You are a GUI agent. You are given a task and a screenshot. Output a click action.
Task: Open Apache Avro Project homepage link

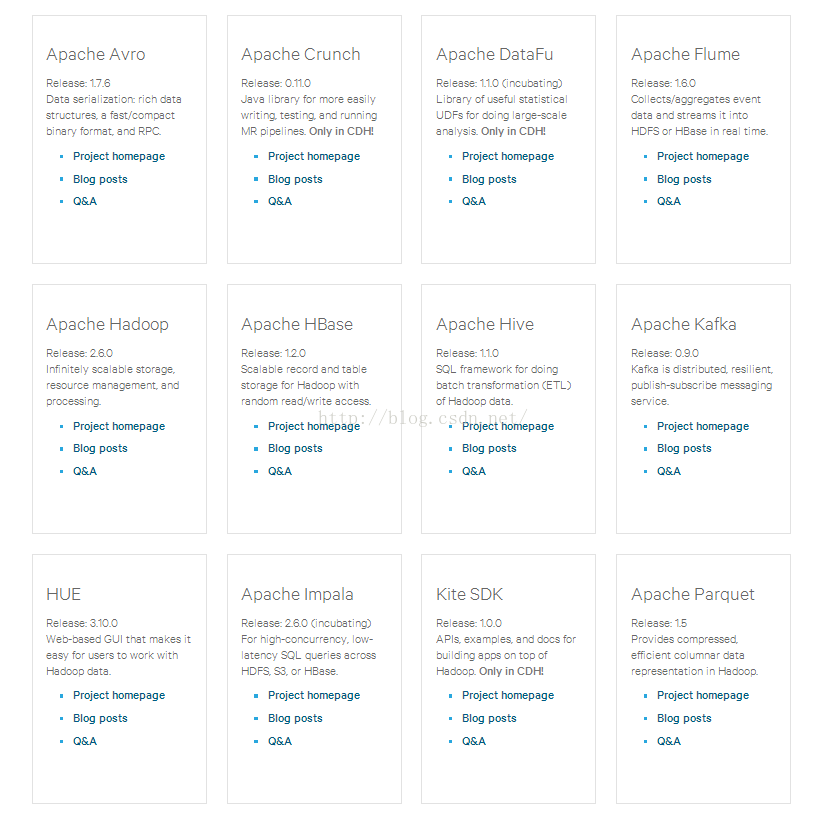pyautogui.click(x=118, y=156)
